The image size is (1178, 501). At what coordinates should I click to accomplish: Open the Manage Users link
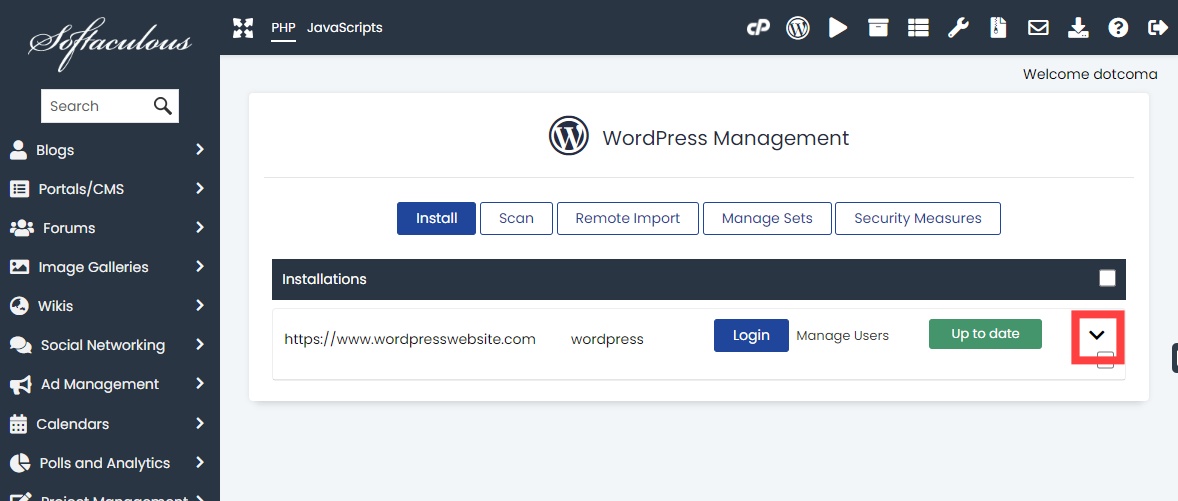click(842, 336)
